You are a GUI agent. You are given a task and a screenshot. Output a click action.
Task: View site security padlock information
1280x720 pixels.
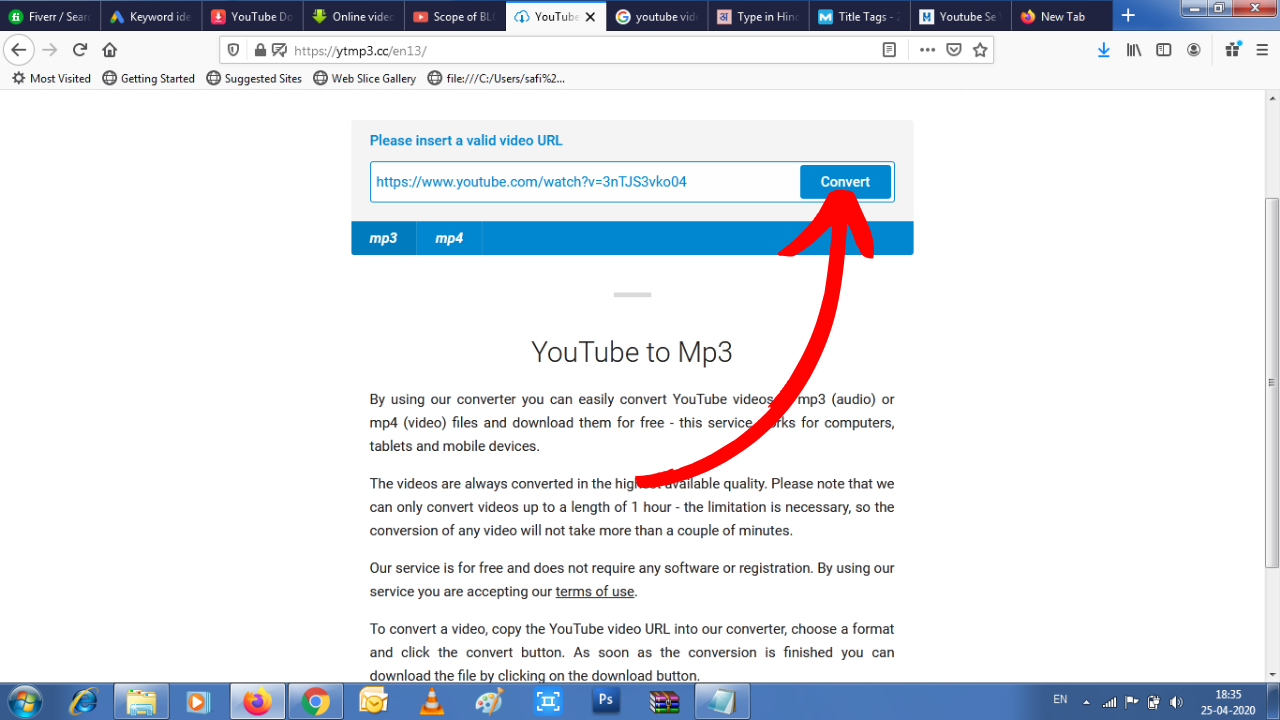click(x=260, y=50)
